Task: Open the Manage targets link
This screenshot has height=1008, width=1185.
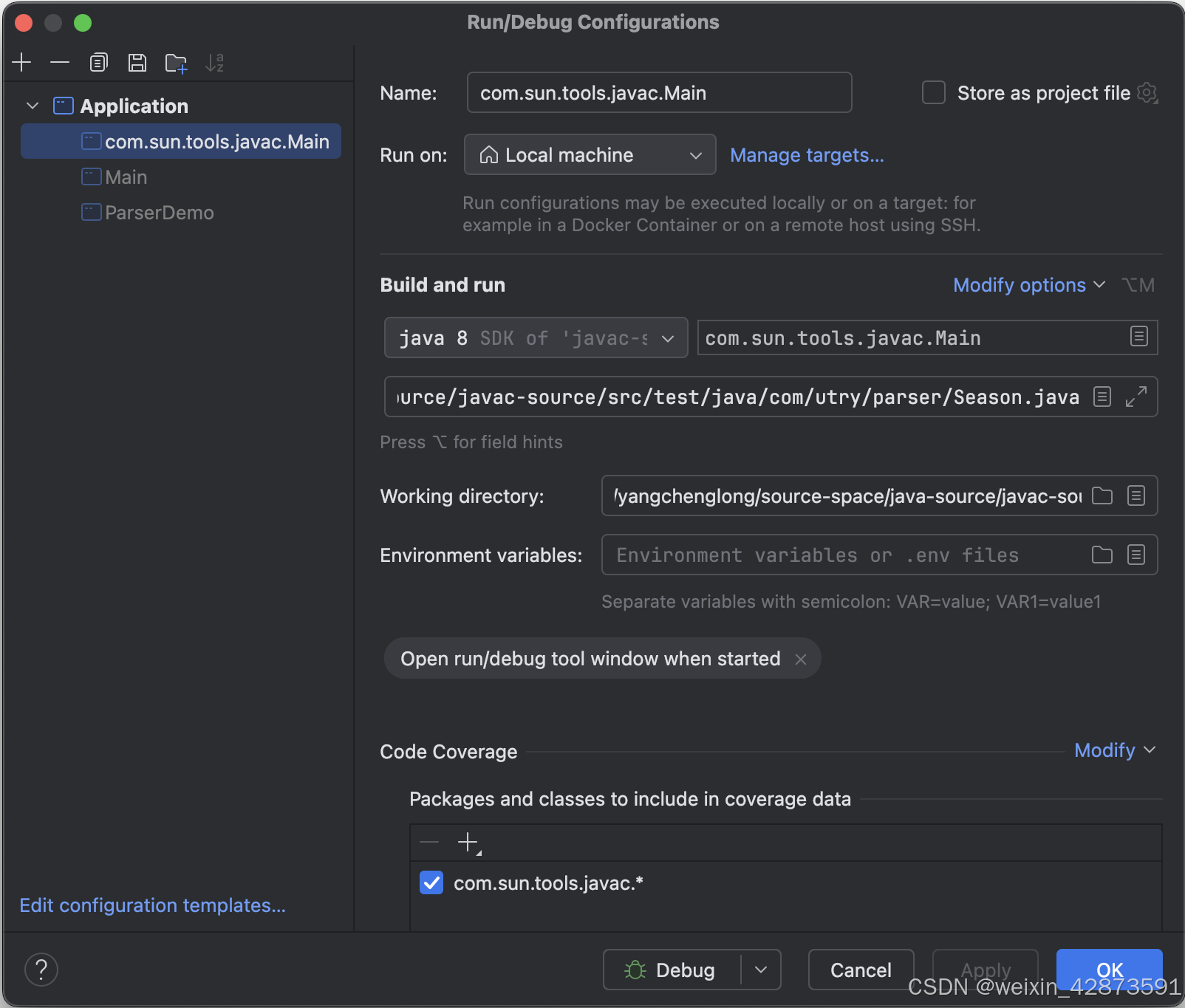Action: [x=806, y=155]
